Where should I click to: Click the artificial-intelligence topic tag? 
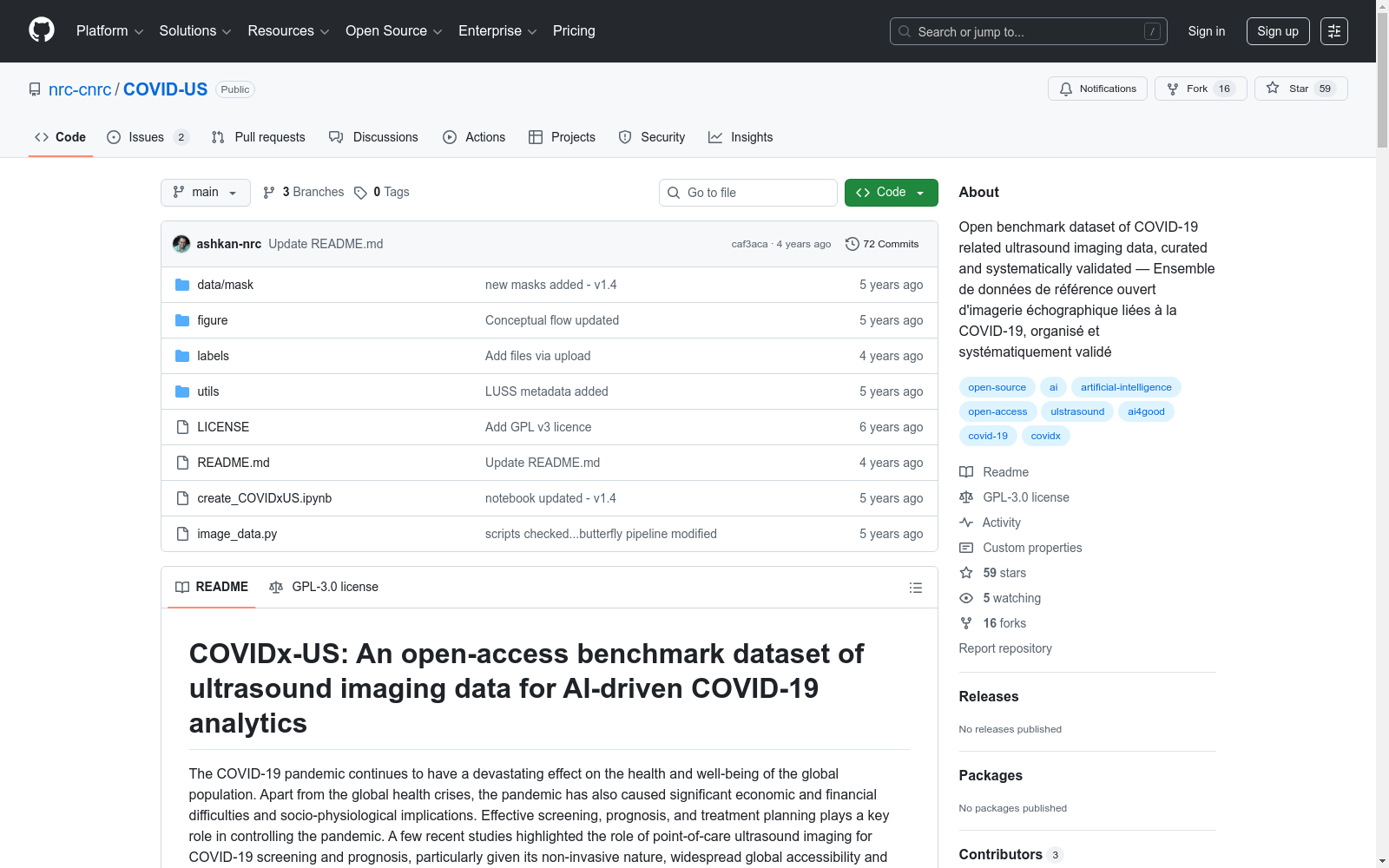pyautogui.click(x=1126, y=387)
